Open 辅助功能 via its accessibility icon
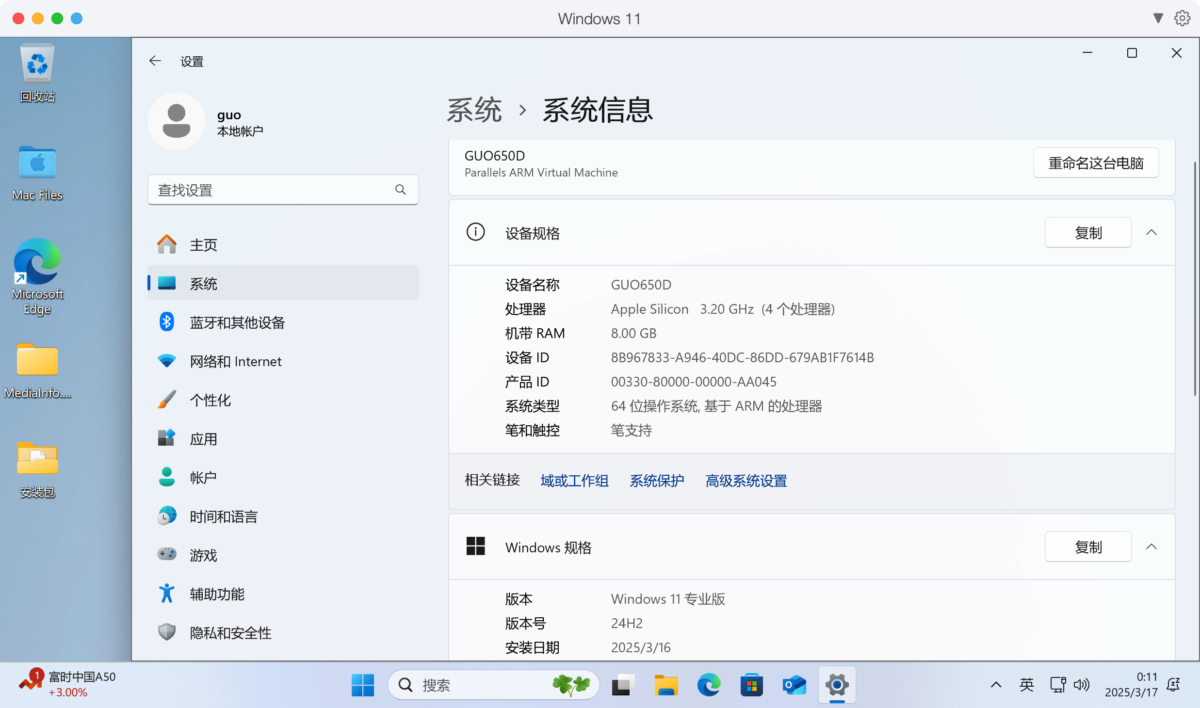1200x708 pixels. click(x=167, y=593)
